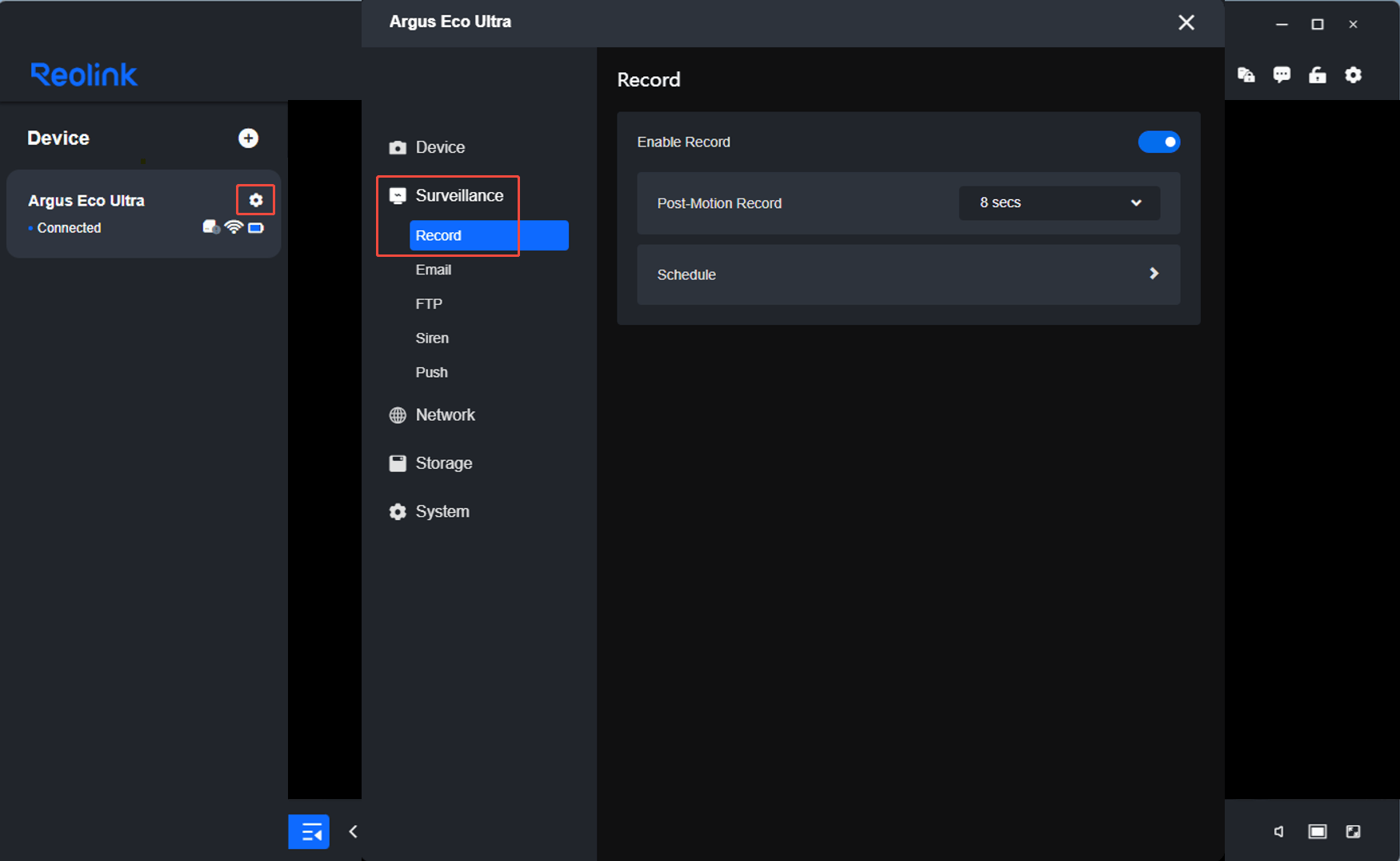
Task: Click the SD card status icon
Action: click(211, 227)
